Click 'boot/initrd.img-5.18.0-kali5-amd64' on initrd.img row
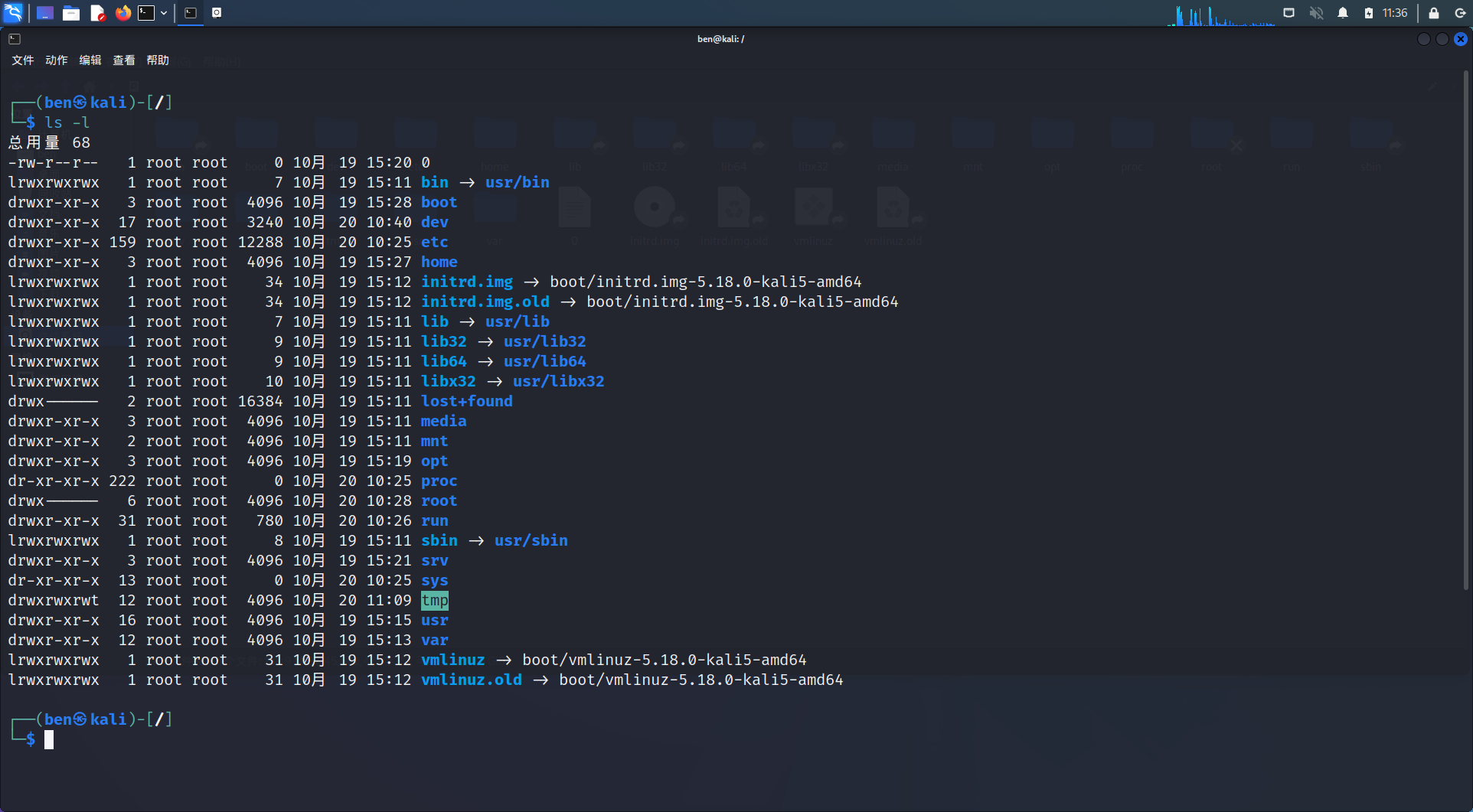 (706, 282)
